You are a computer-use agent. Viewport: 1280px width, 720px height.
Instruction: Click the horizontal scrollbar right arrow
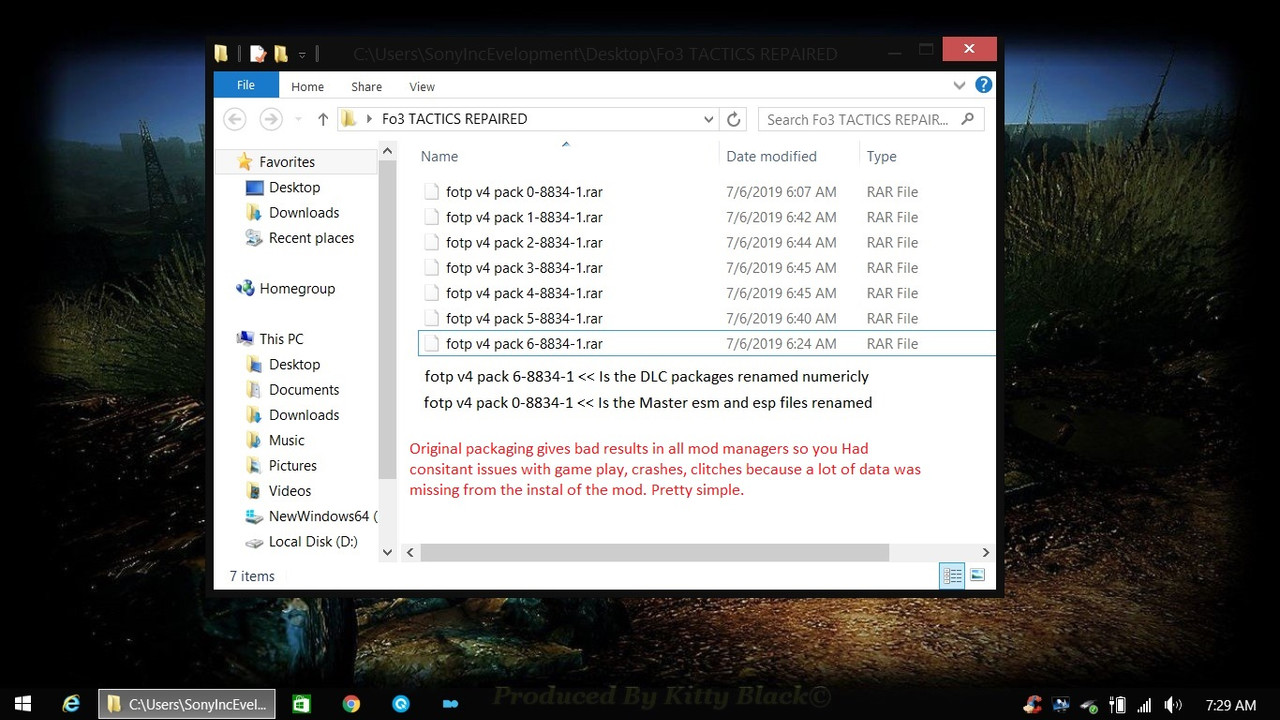(x=985, y=552)
